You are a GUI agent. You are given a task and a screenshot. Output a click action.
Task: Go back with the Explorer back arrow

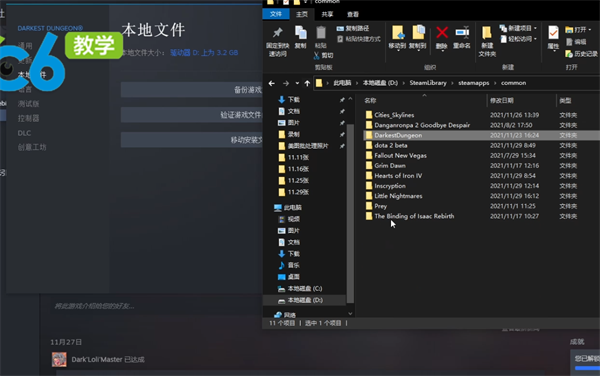tap(272, 83)
